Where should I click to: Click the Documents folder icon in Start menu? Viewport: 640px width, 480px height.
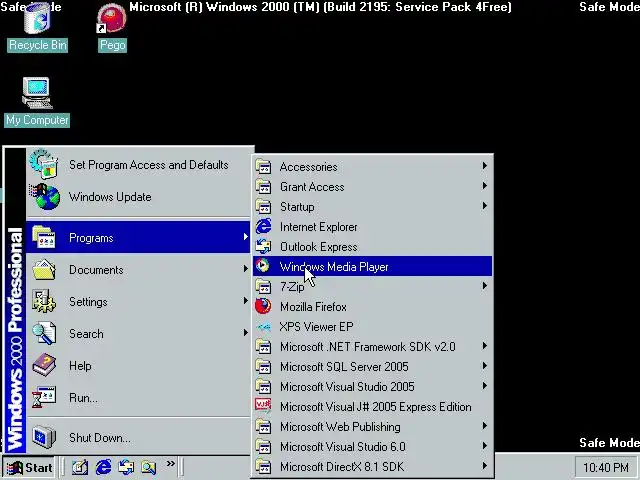pos(44,269)
